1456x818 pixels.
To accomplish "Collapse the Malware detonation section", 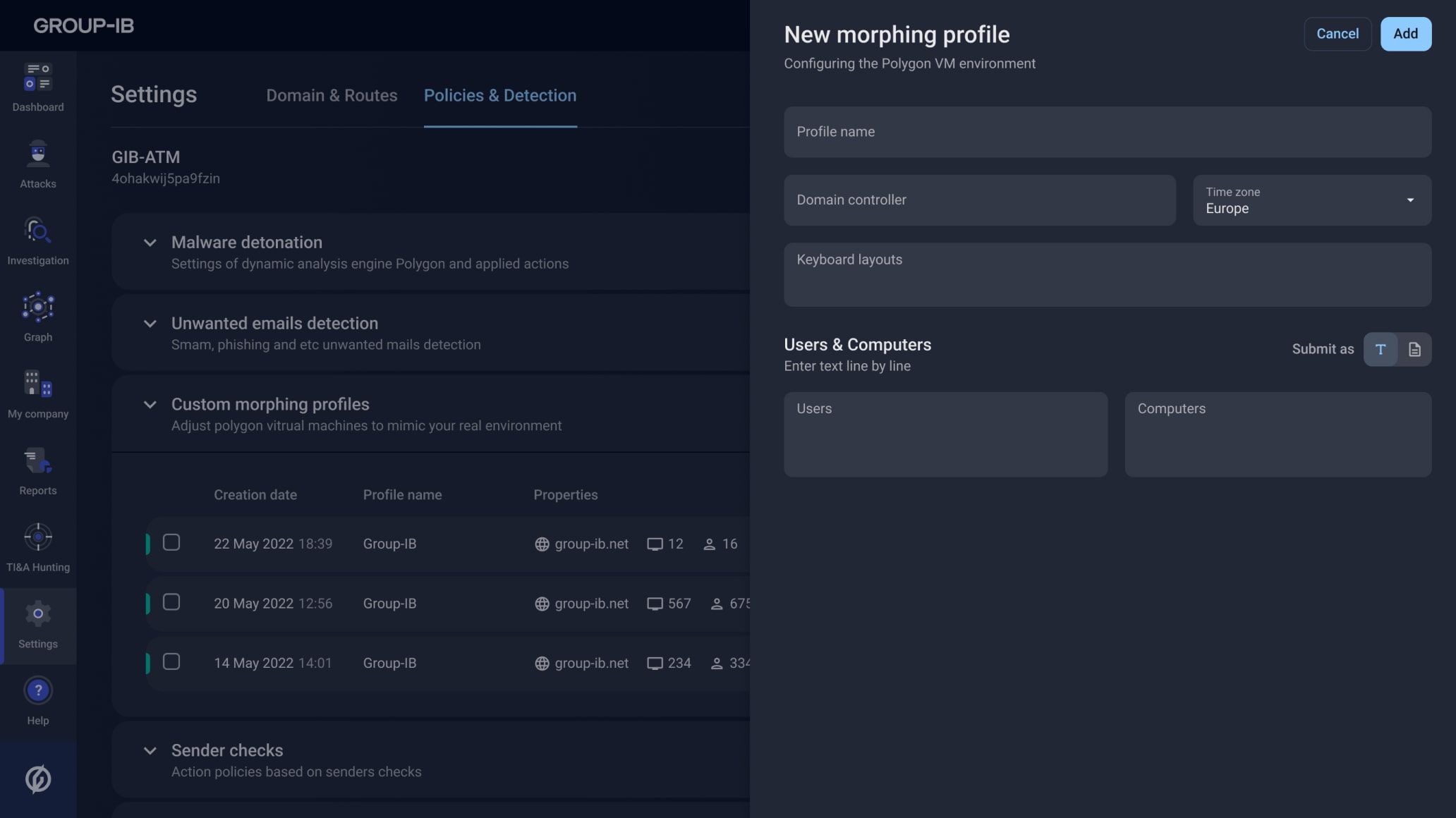I will (x=150, y=243).
